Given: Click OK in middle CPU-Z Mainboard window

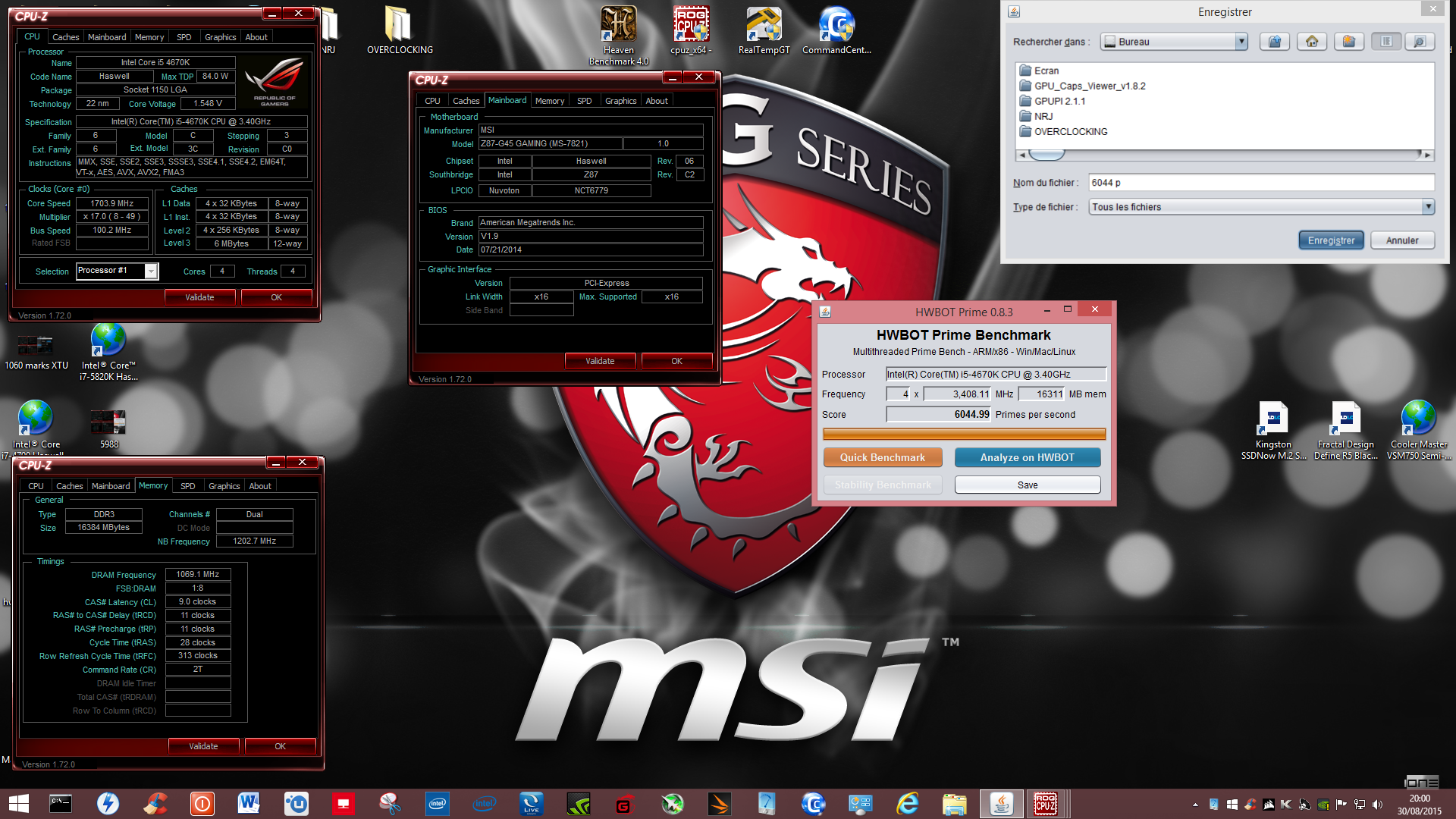Looking at the screenshot, I should tap(676, 361).
